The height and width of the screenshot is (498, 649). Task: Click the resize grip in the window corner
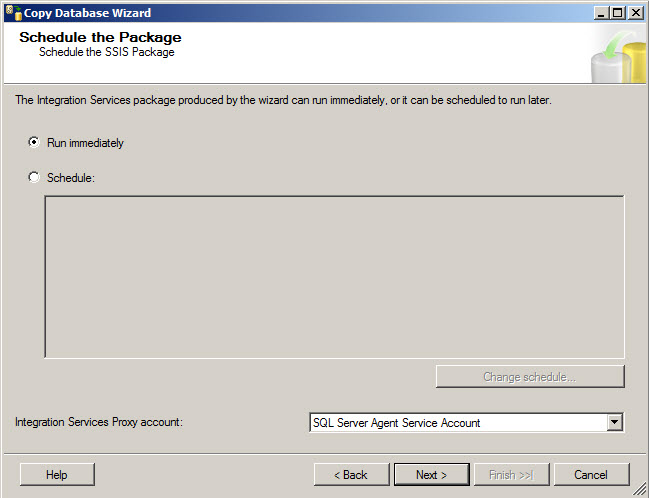[x=640, y=490]
